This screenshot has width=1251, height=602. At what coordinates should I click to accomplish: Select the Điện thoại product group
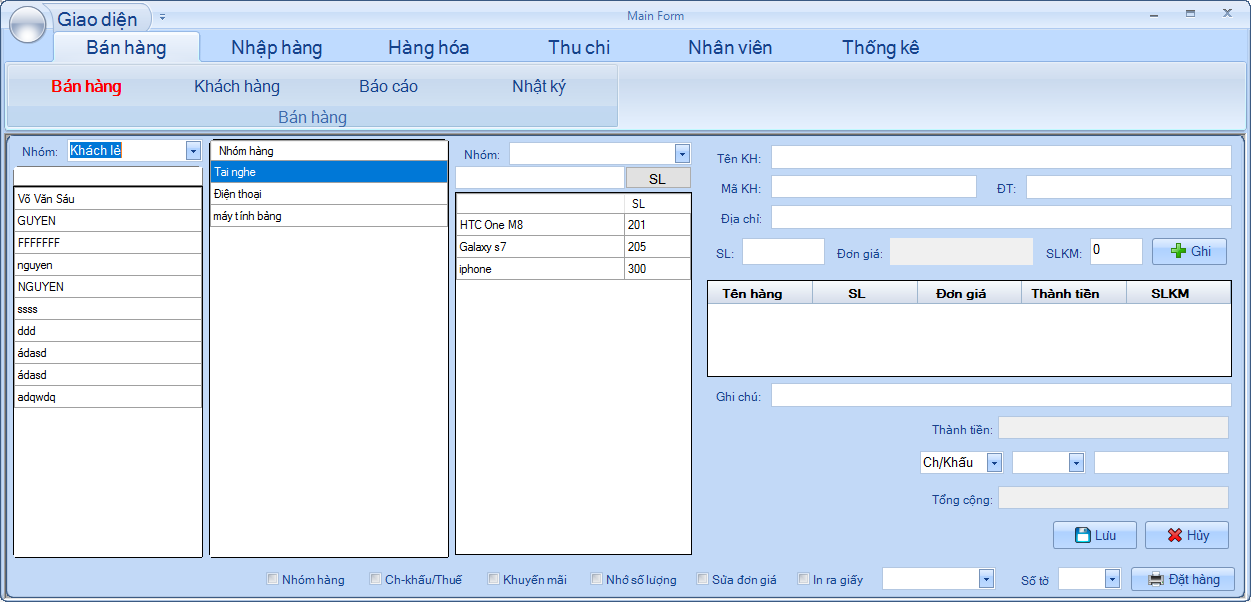pyautogui.click(x=329, y=194)
